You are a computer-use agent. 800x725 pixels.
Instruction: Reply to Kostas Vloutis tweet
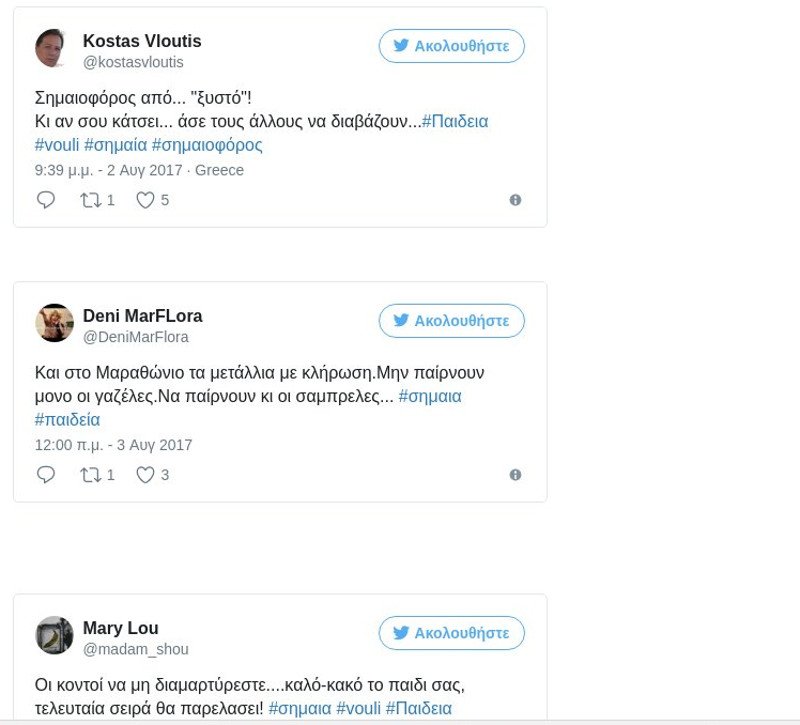pyautogui.click(x=46, y=199)
